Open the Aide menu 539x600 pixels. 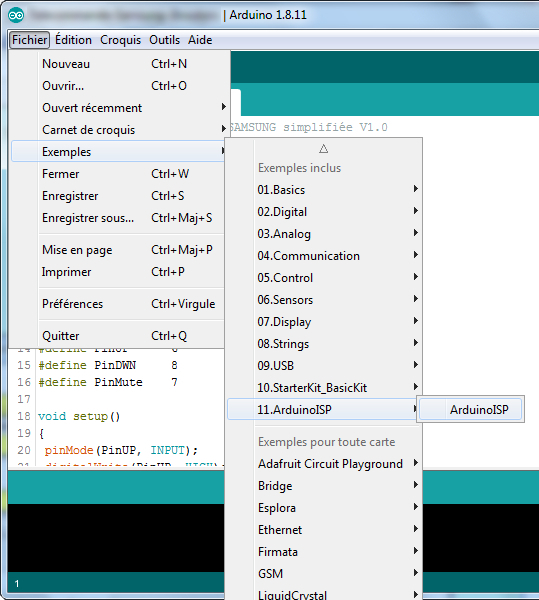200,40
